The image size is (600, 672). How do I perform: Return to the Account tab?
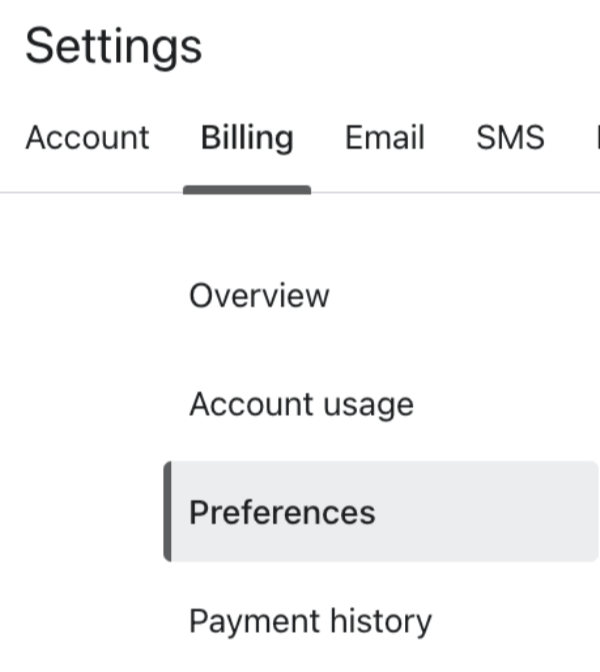point(87,137)
